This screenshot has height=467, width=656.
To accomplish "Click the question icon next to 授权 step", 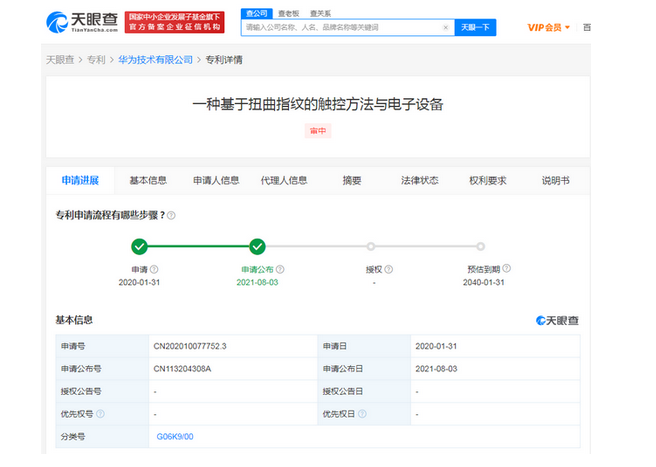I will [388, 269].
